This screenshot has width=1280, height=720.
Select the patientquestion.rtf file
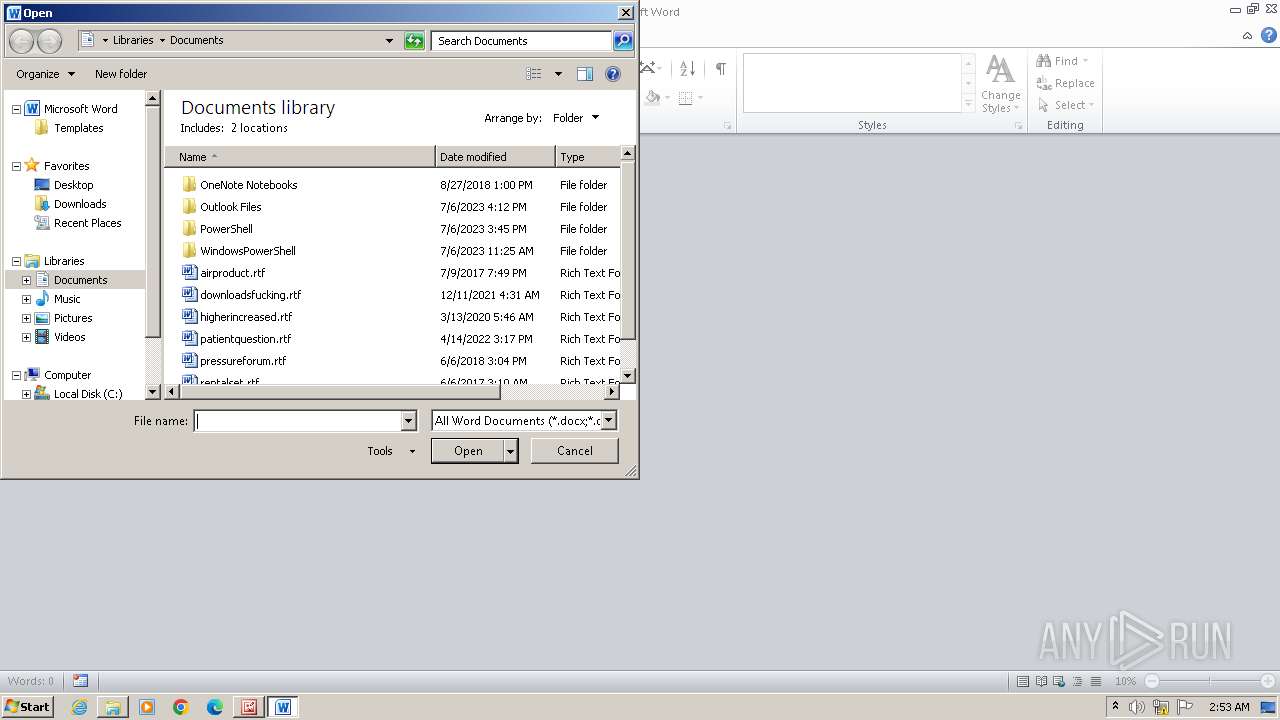point(245,339)
